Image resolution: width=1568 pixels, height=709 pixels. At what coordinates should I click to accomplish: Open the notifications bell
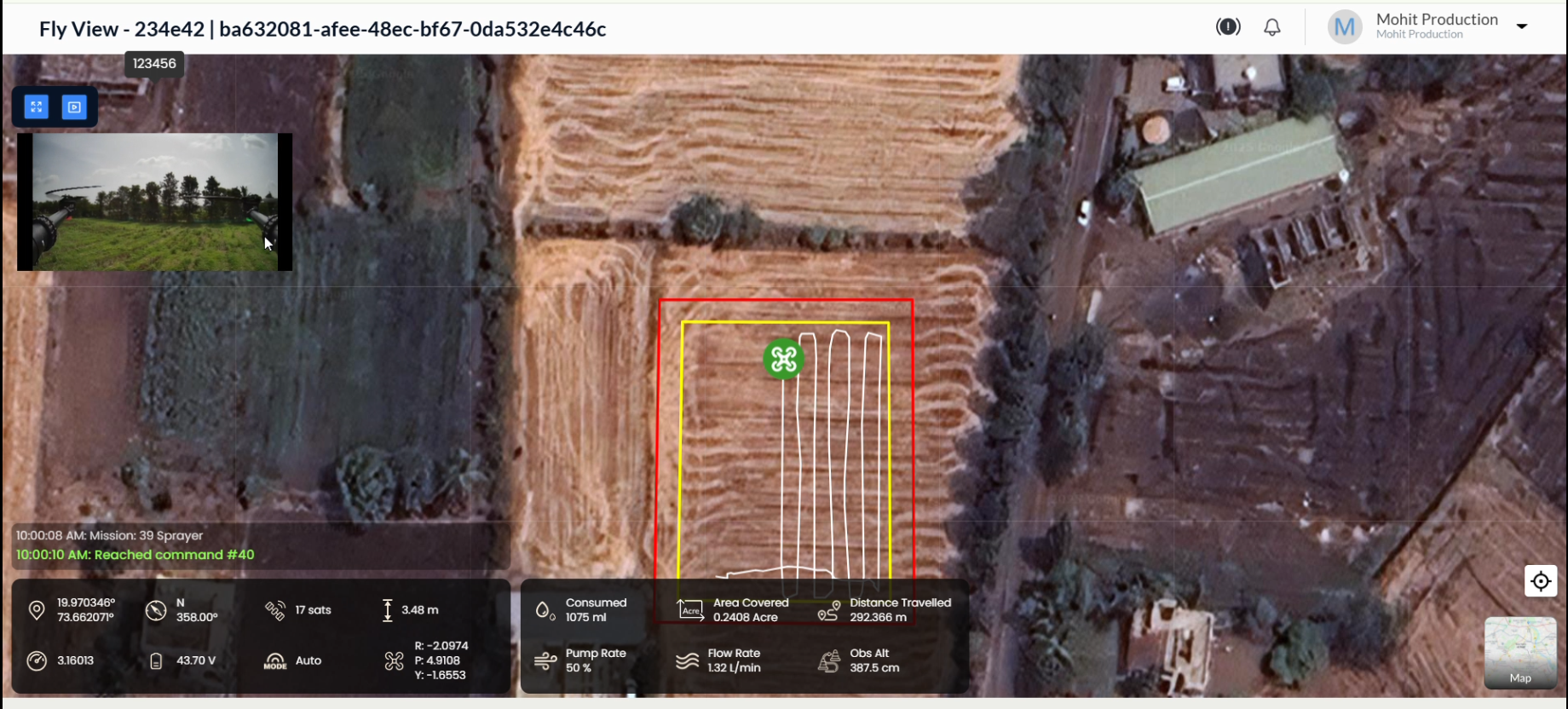tap(1272, 27)
